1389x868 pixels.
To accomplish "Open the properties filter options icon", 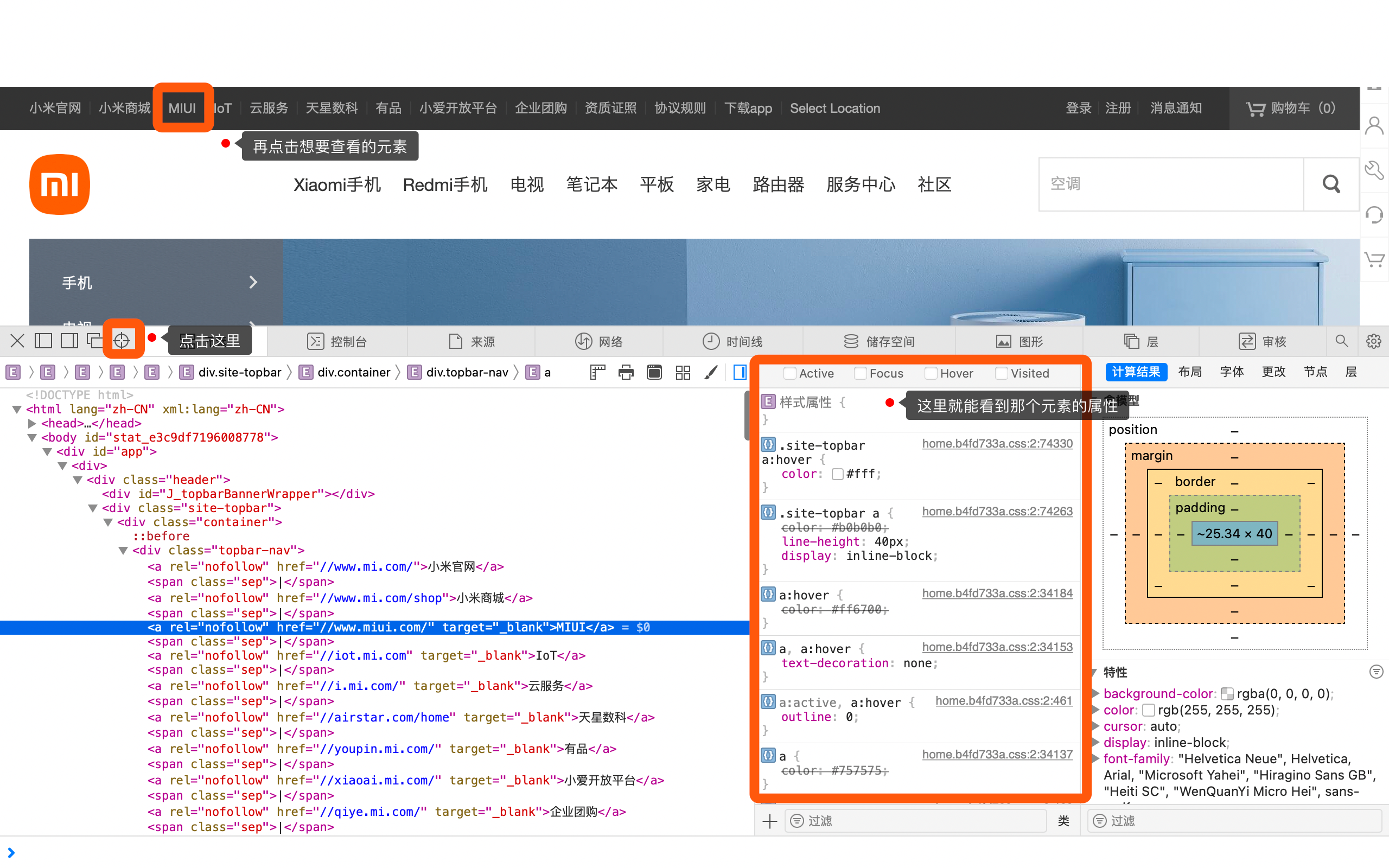I will tap(1377, 672).
